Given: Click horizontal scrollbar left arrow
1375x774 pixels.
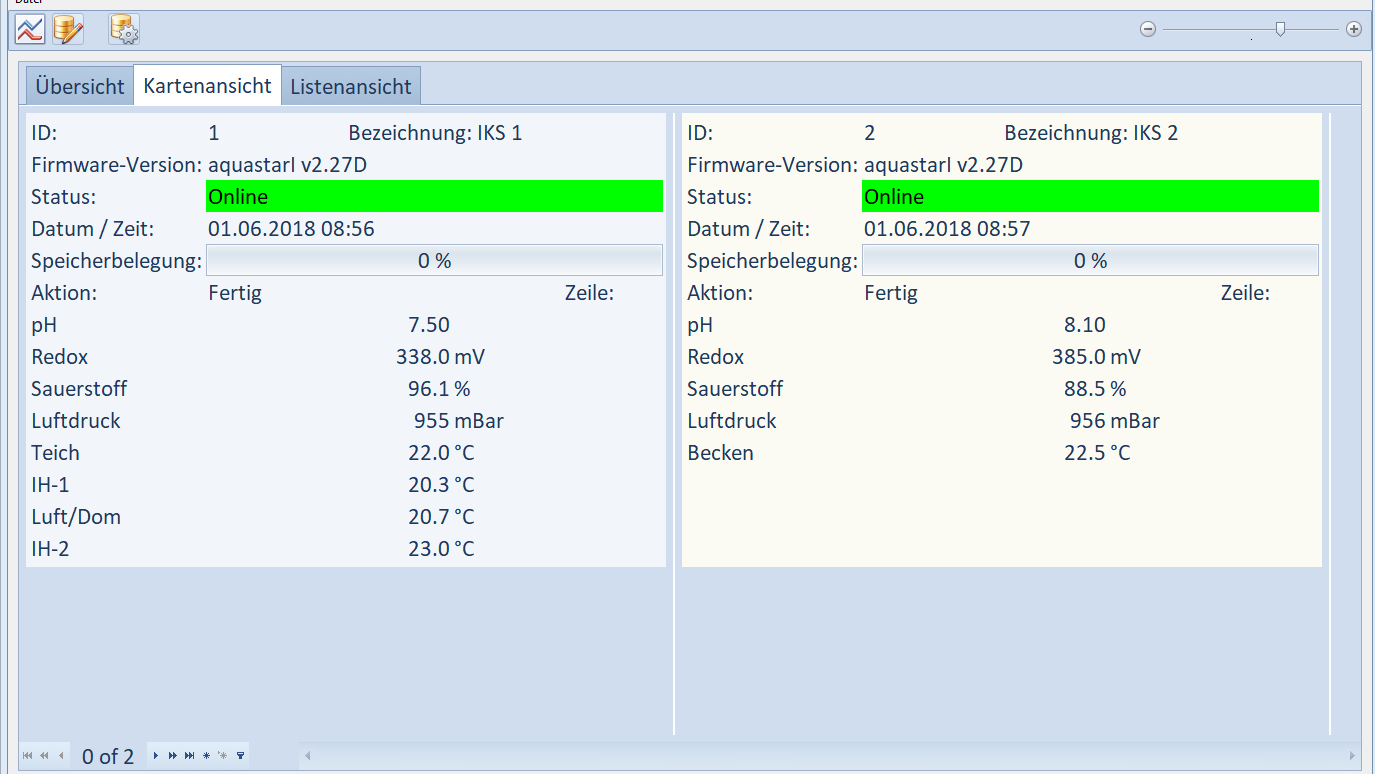Looking at the screenshot, I should 308,756.
